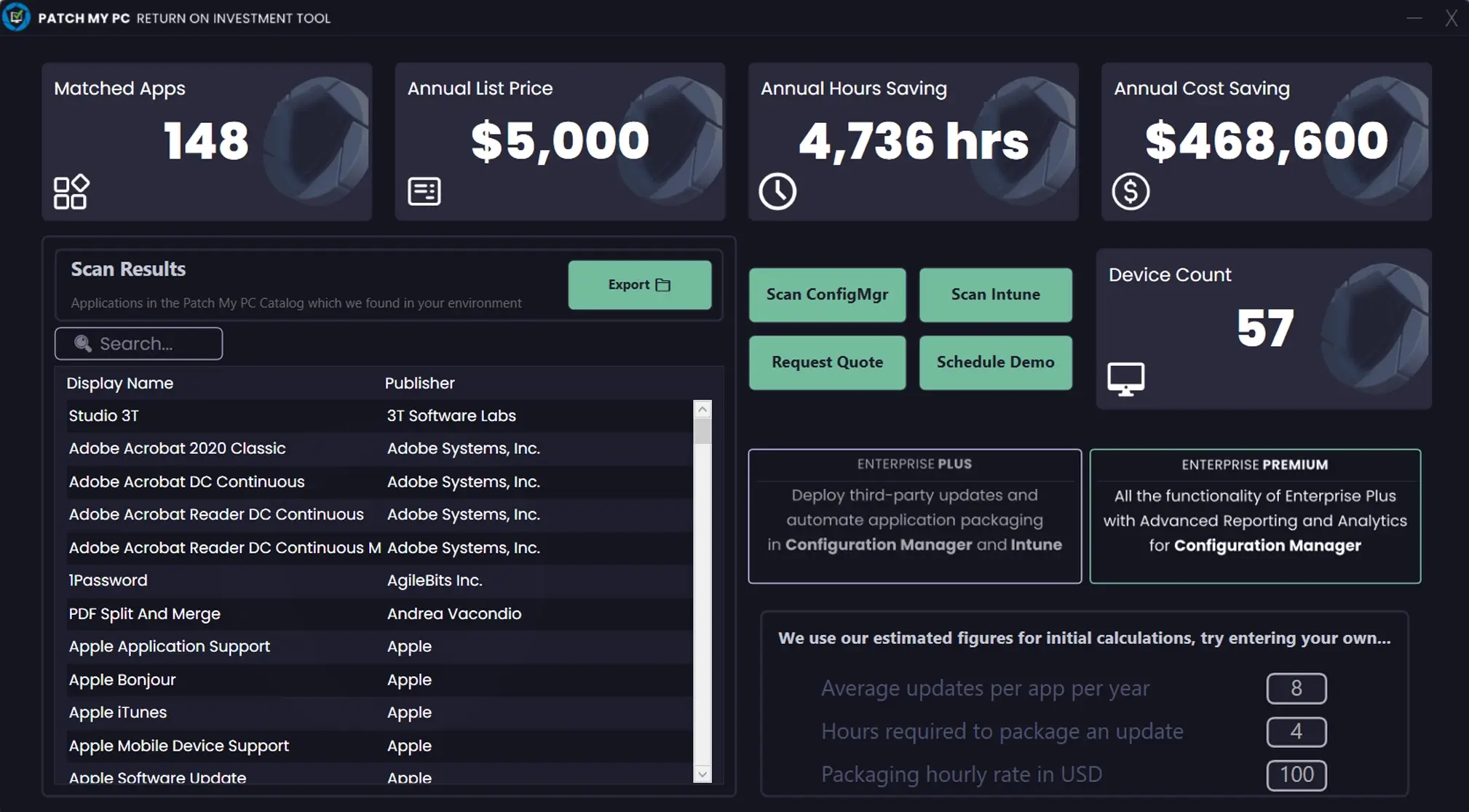This screenshot has width=1469, height=812.
Task: Click Request Quote button
Action: 827,362
